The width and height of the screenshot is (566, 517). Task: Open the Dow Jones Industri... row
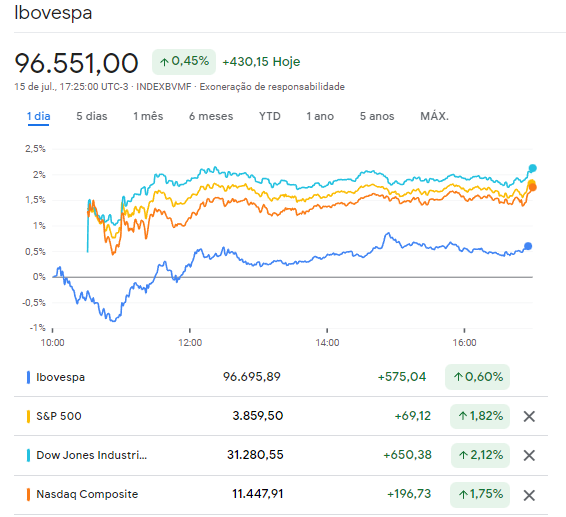91,455
